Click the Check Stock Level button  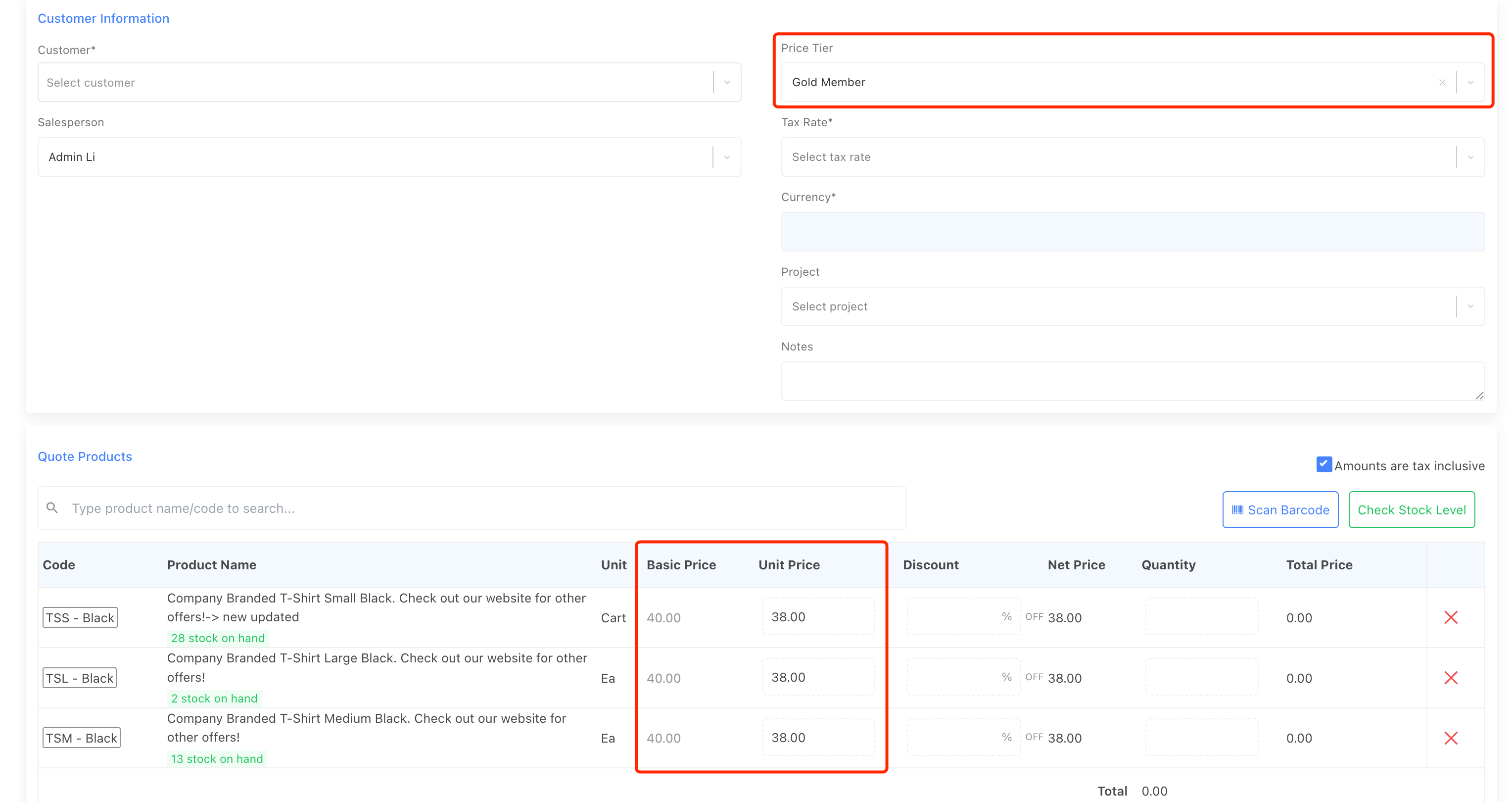point(1411,509)
